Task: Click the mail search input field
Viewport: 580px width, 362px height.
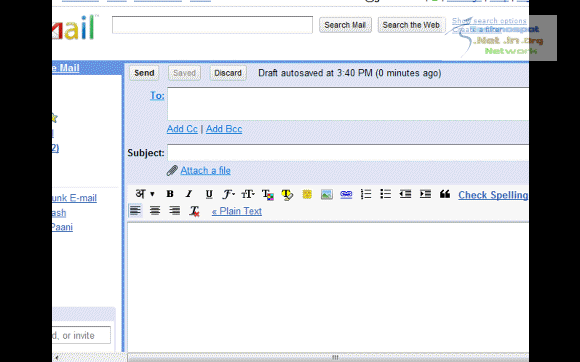Action: pyautogui.click(x=212, y=25)
